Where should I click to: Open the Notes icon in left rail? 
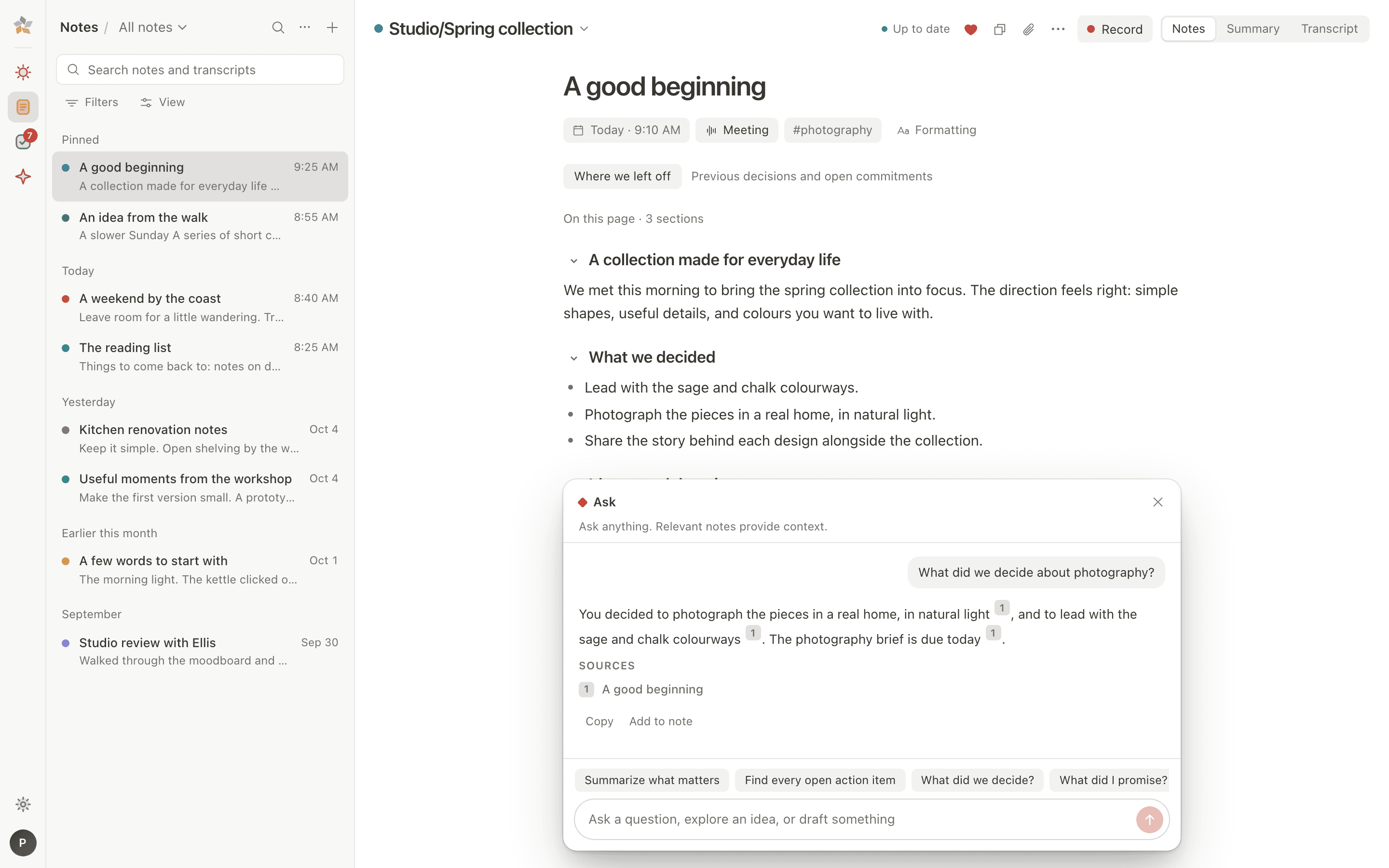tap(23, 107)
